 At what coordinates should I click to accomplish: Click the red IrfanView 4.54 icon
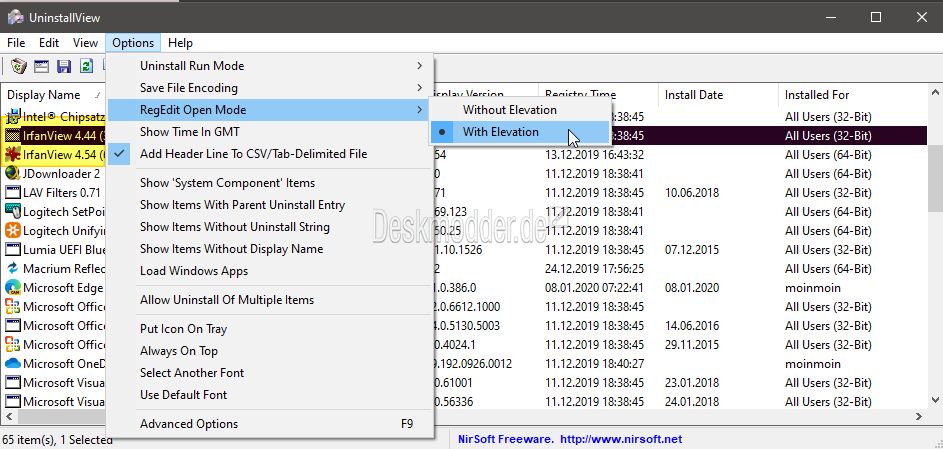[13, 154]
